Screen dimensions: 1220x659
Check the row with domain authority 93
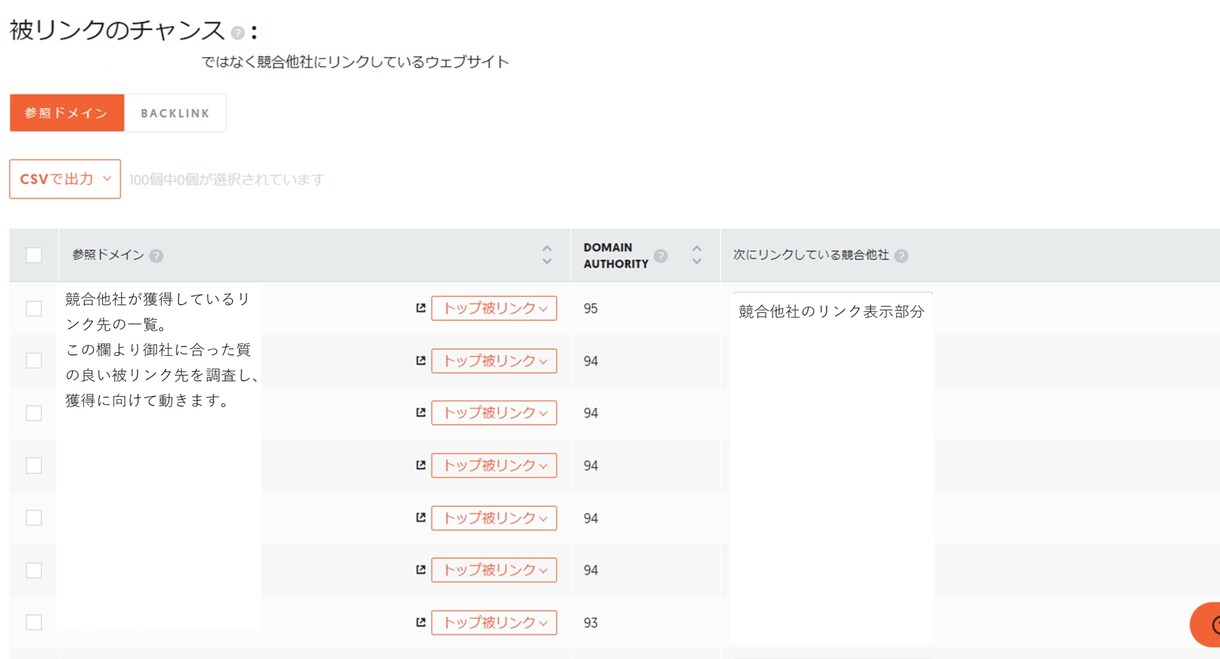[x=34, y=622]
